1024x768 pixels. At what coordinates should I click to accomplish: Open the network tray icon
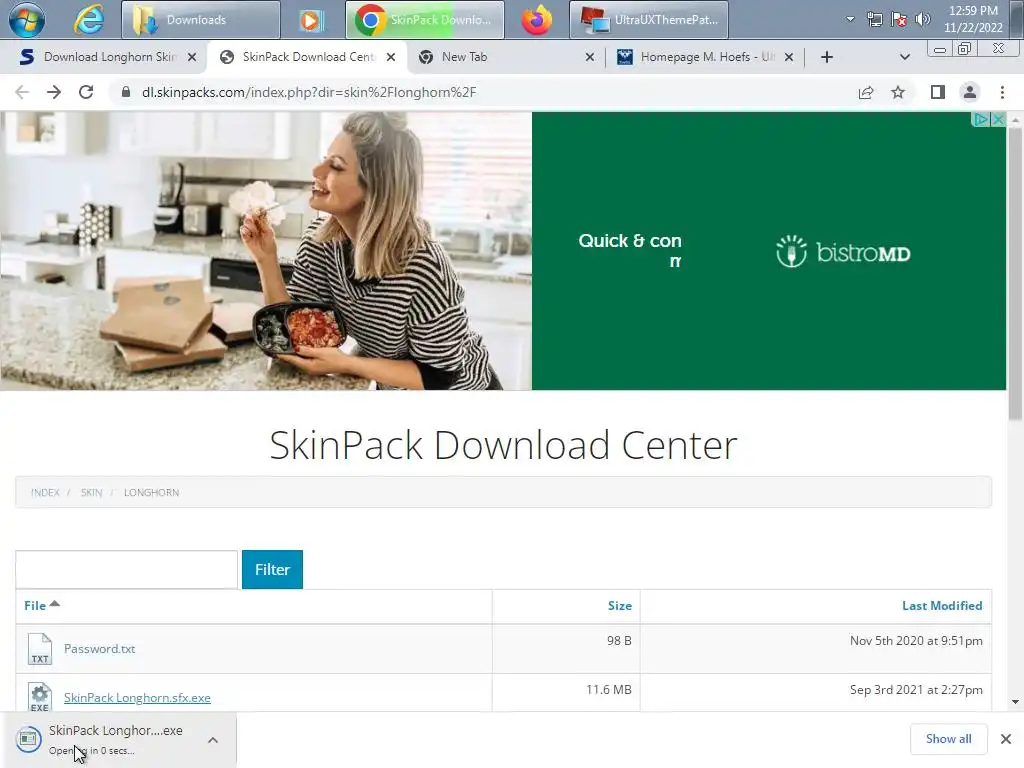(x=874, y=20)
